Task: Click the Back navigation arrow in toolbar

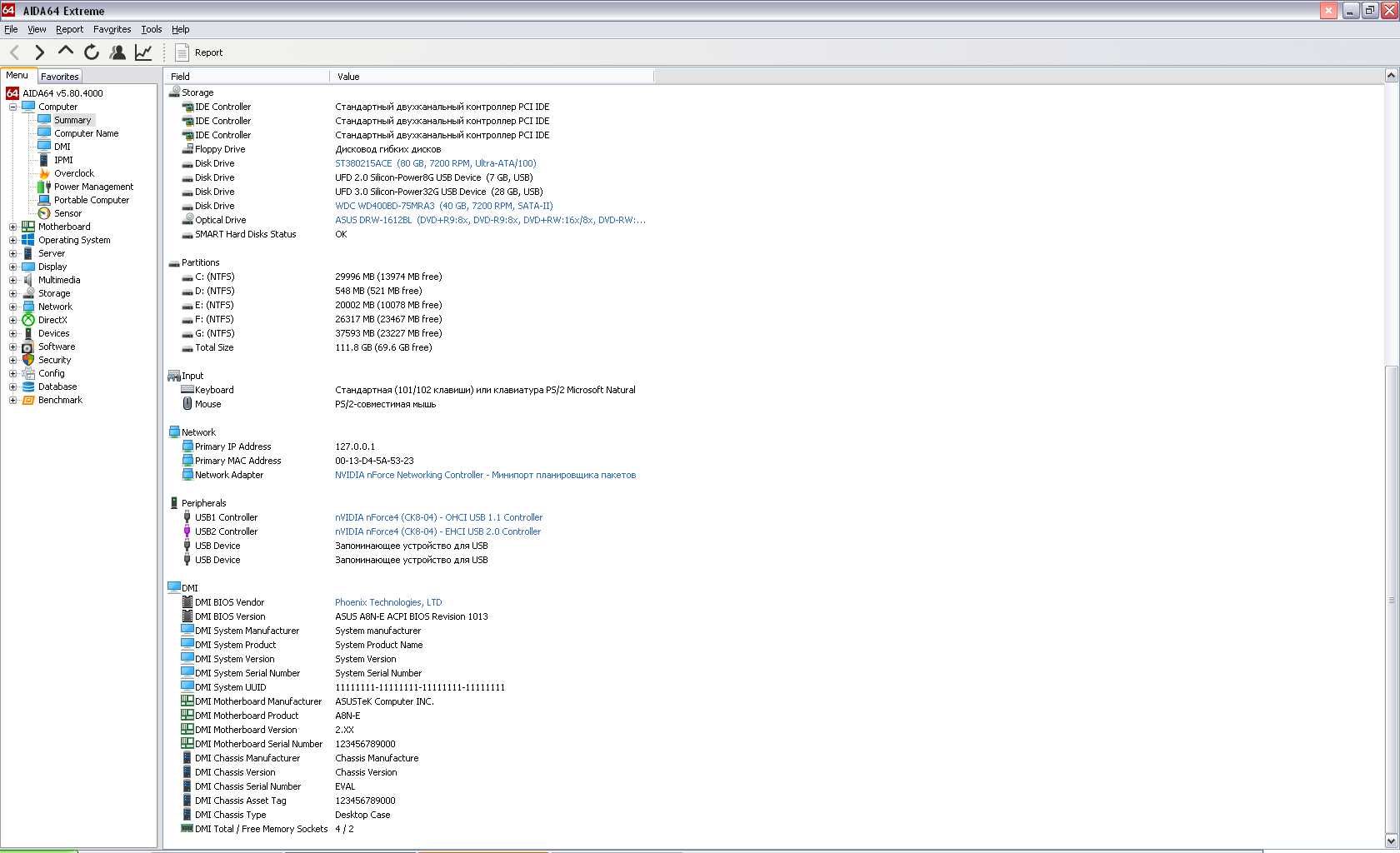Action: (x=14, y=52)
